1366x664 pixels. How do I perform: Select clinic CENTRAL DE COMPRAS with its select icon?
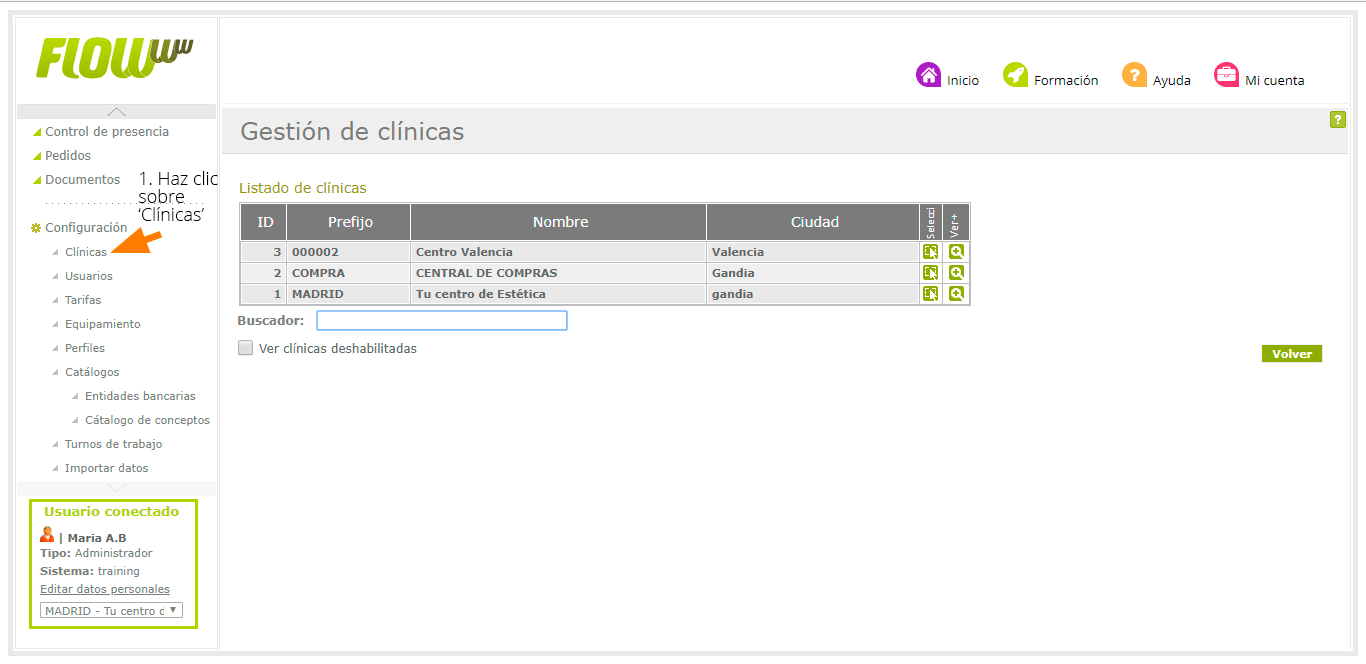click(x=930, y=273)
